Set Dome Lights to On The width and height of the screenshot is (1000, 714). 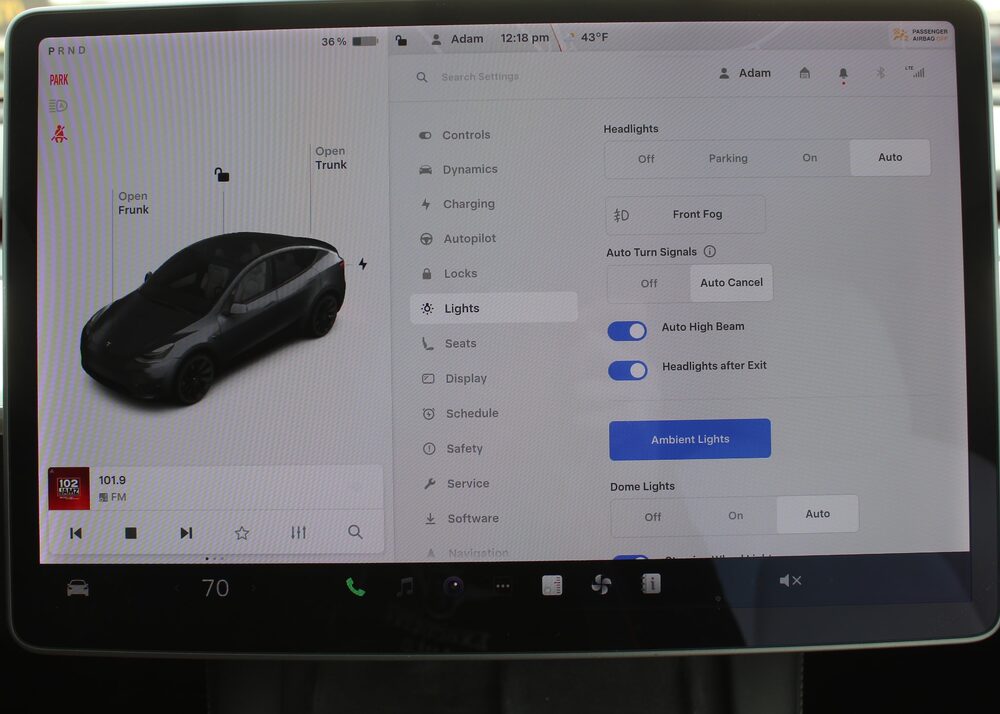click(735, 516)
